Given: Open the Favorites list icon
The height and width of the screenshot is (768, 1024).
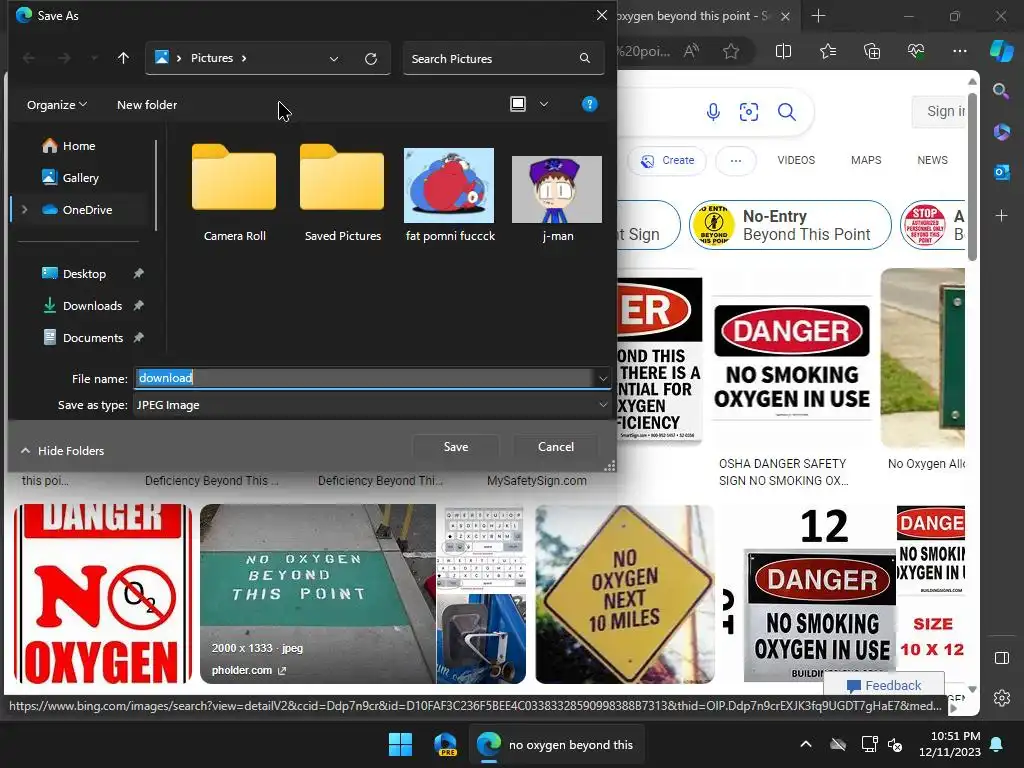Looking at the screenshot, I should click(x=827, y=51).
